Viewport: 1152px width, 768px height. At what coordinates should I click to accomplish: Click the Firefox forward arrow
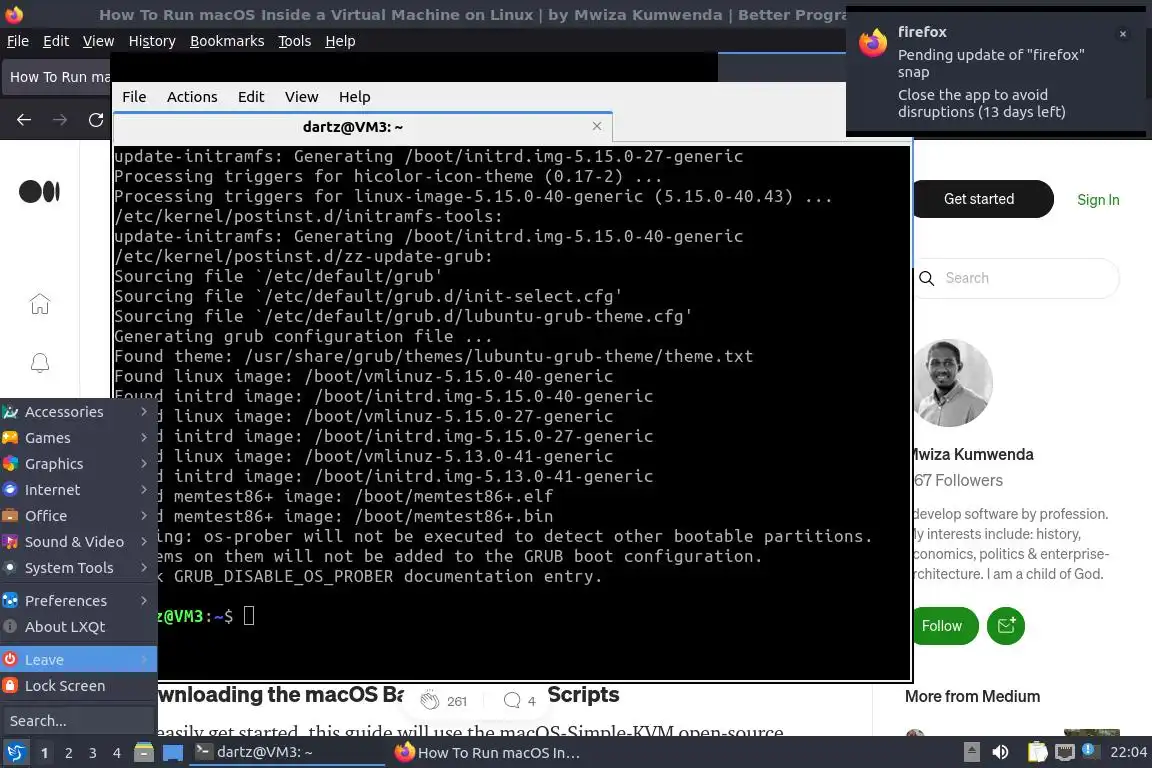click(60, 120)
